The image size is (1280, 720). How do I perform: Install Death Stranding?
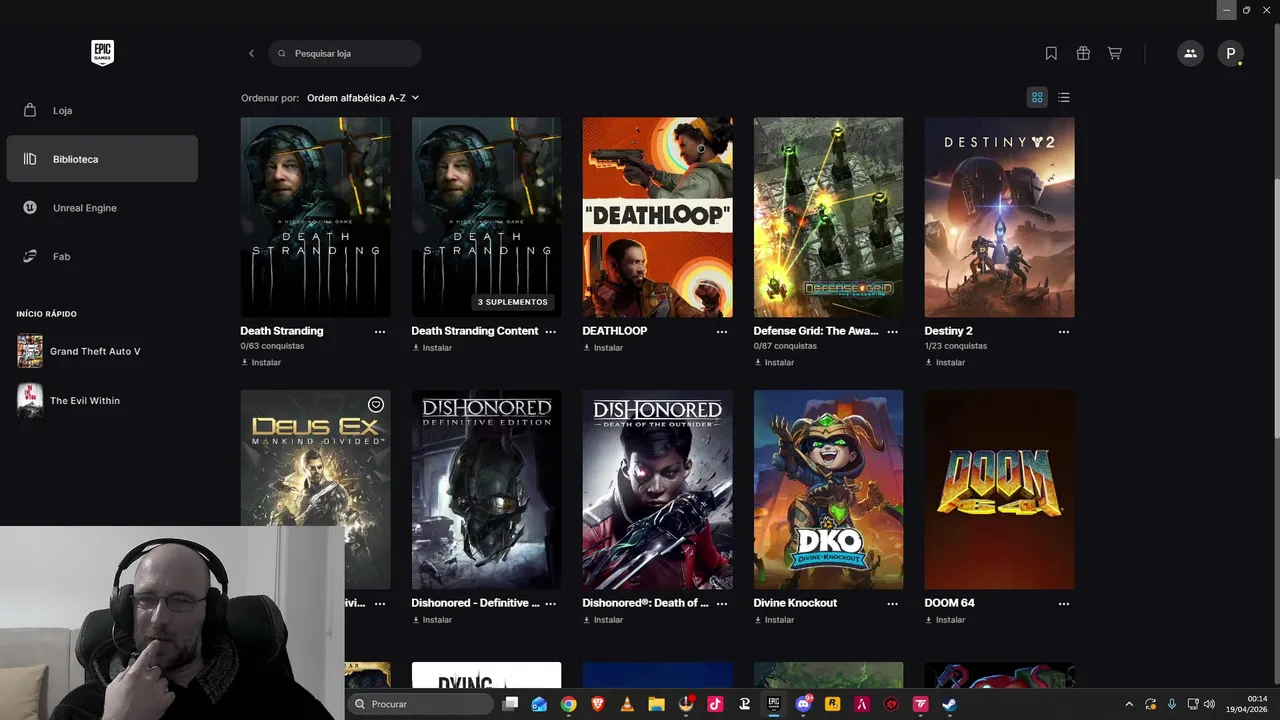tap(261, 362)
